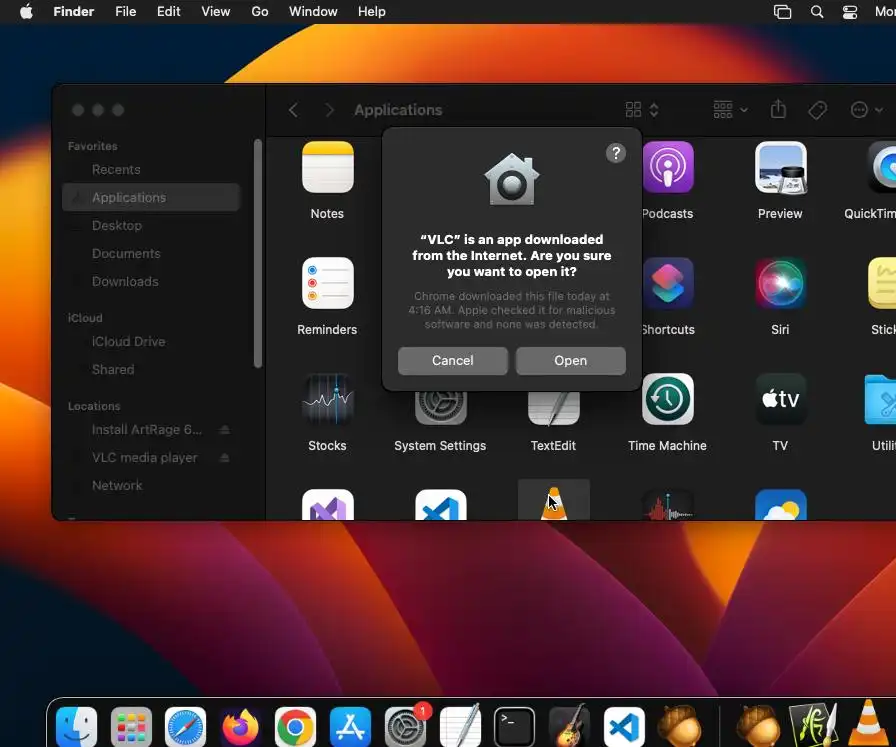Select the Notes app icon

(x=327, y=167)
